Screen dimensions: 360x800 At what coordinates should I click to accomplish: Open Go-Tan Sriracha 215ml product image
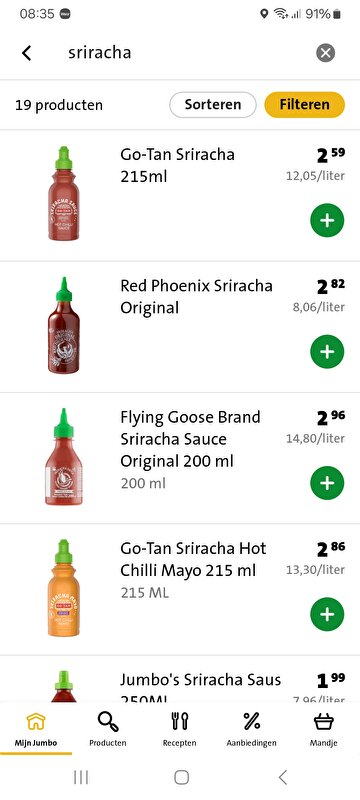64,194
